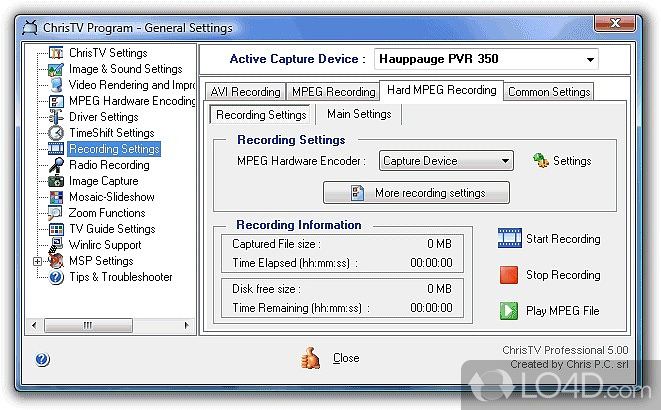
Task: Click the green Play MPEG File icon
Action: tap(510, 311)
